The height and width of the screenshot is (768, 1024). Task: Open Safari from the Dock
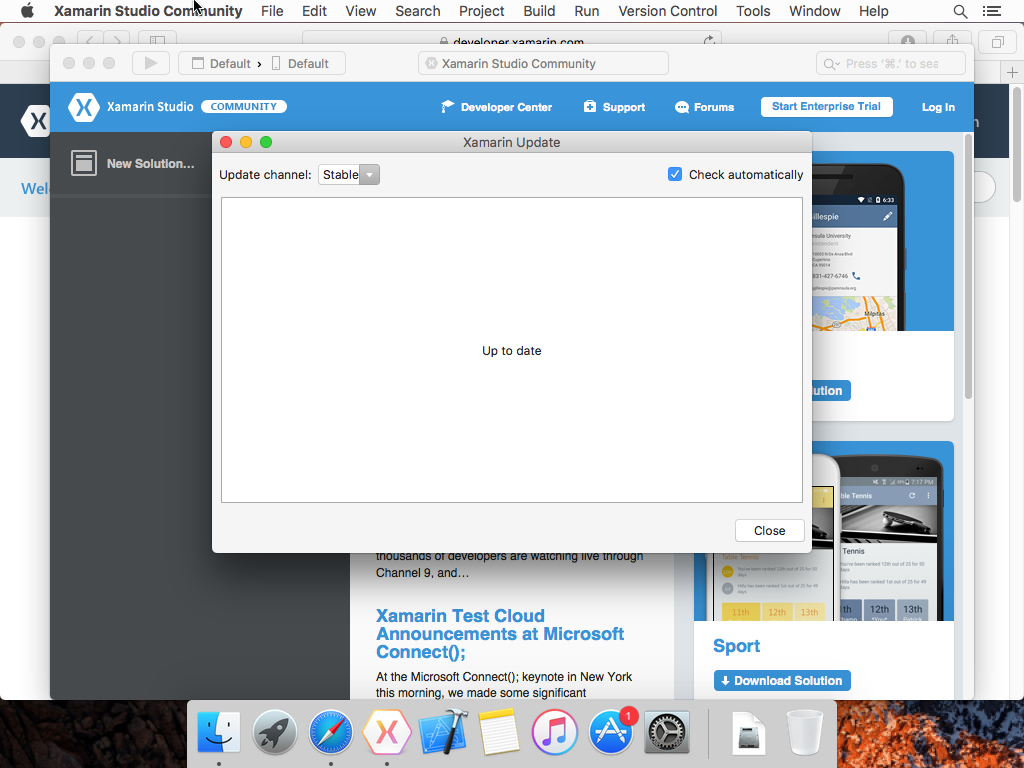330,733
